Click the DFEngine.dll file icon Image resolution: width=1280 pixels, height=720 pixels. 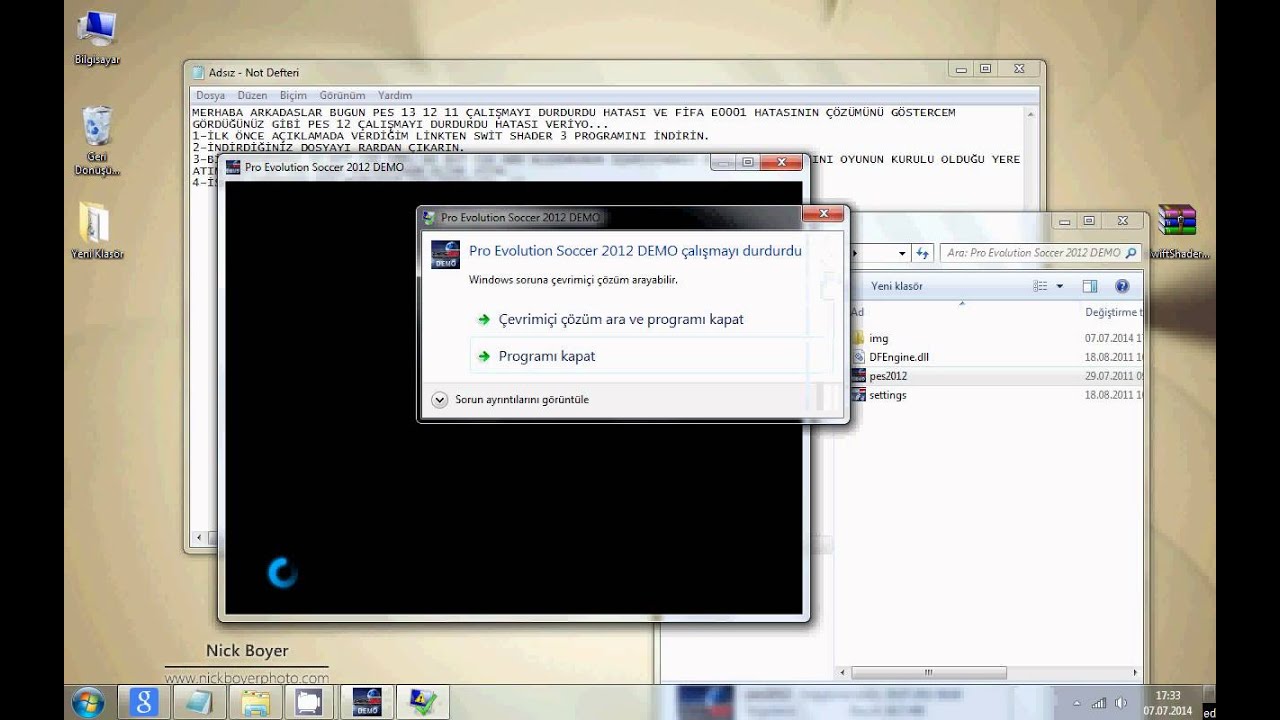click(858, 357)
